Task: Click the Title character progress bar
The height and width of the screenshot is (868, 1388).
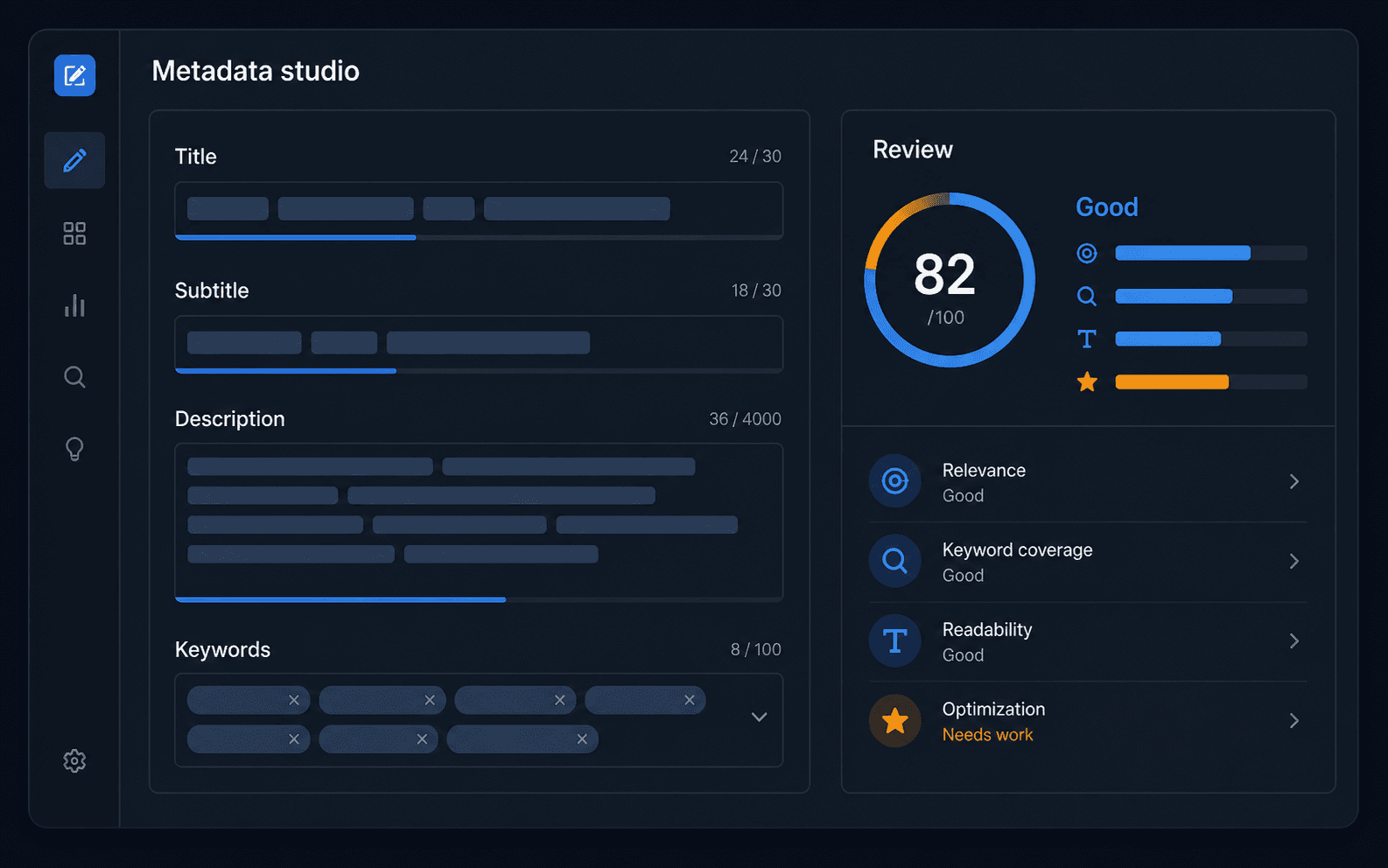Action: (x=479, y=237)
